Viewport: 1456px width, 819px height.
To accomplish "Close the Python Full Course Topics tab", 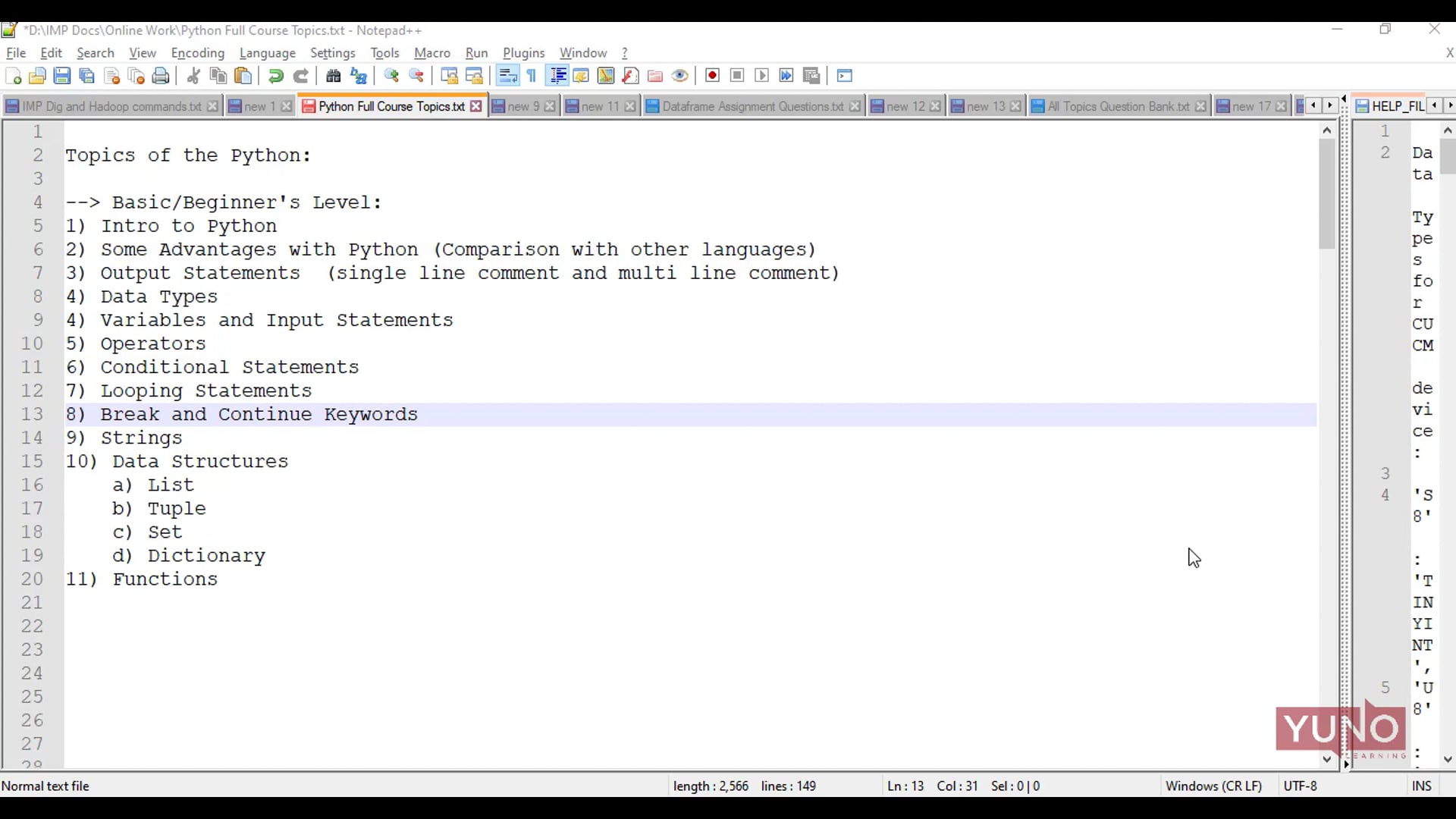I will [475, 106].
